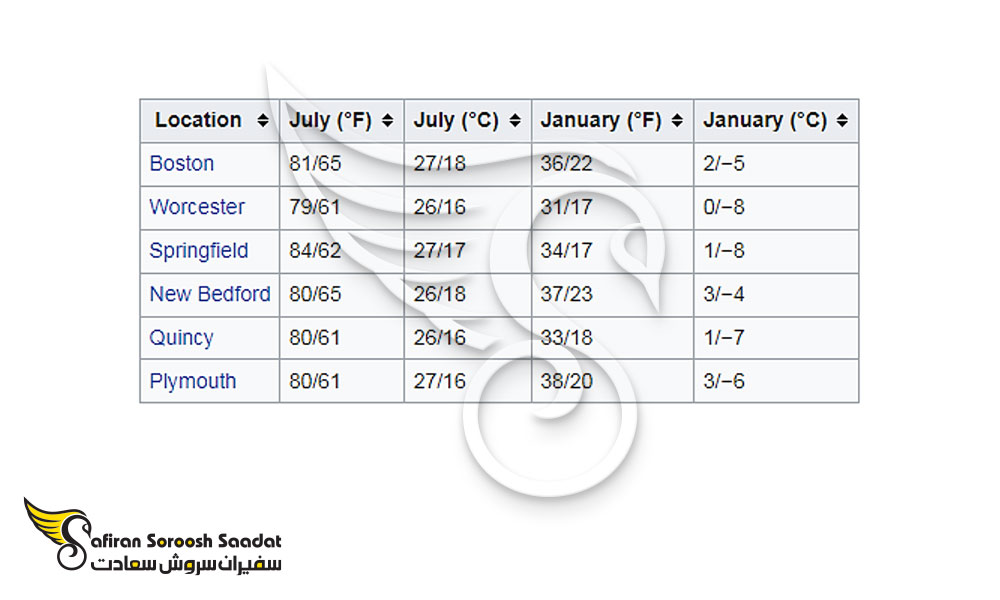Open the Boston link
Viewport: 1000px width, 600px height.
(181, 164)
